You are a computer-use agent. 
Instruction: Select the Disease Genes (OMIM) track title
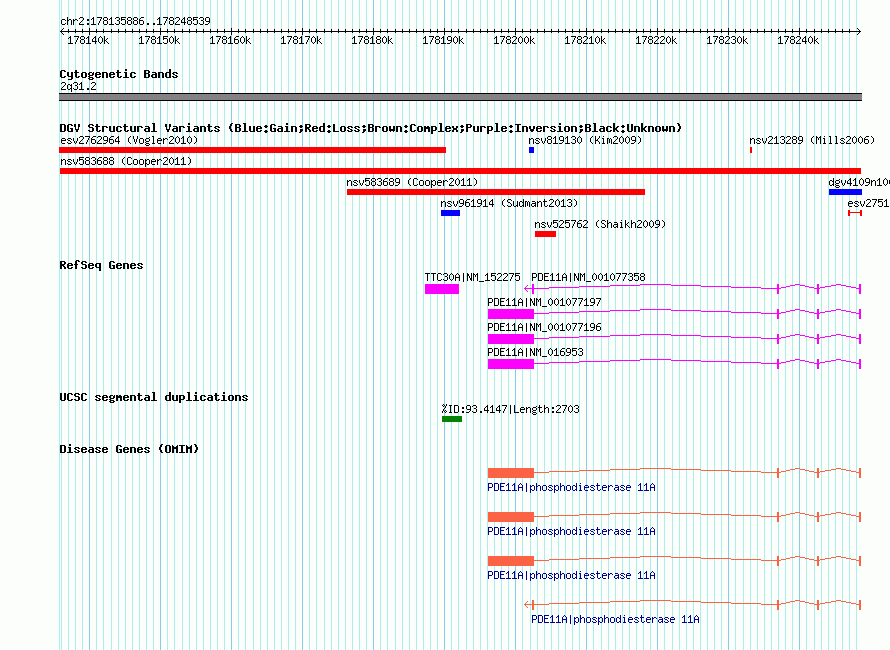[129, 449]
